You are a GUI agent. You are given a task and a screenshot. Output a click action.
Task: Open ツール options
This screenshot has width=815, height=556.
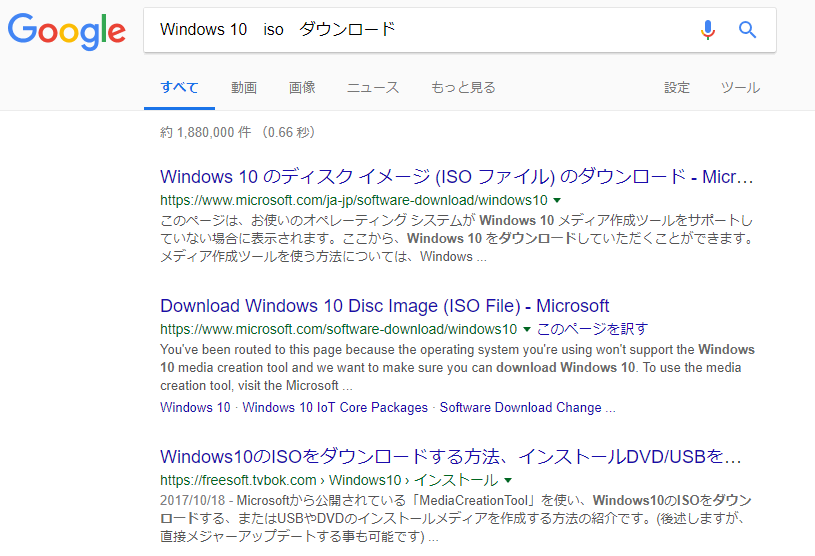pyautogui.click(x=740, y=87)
